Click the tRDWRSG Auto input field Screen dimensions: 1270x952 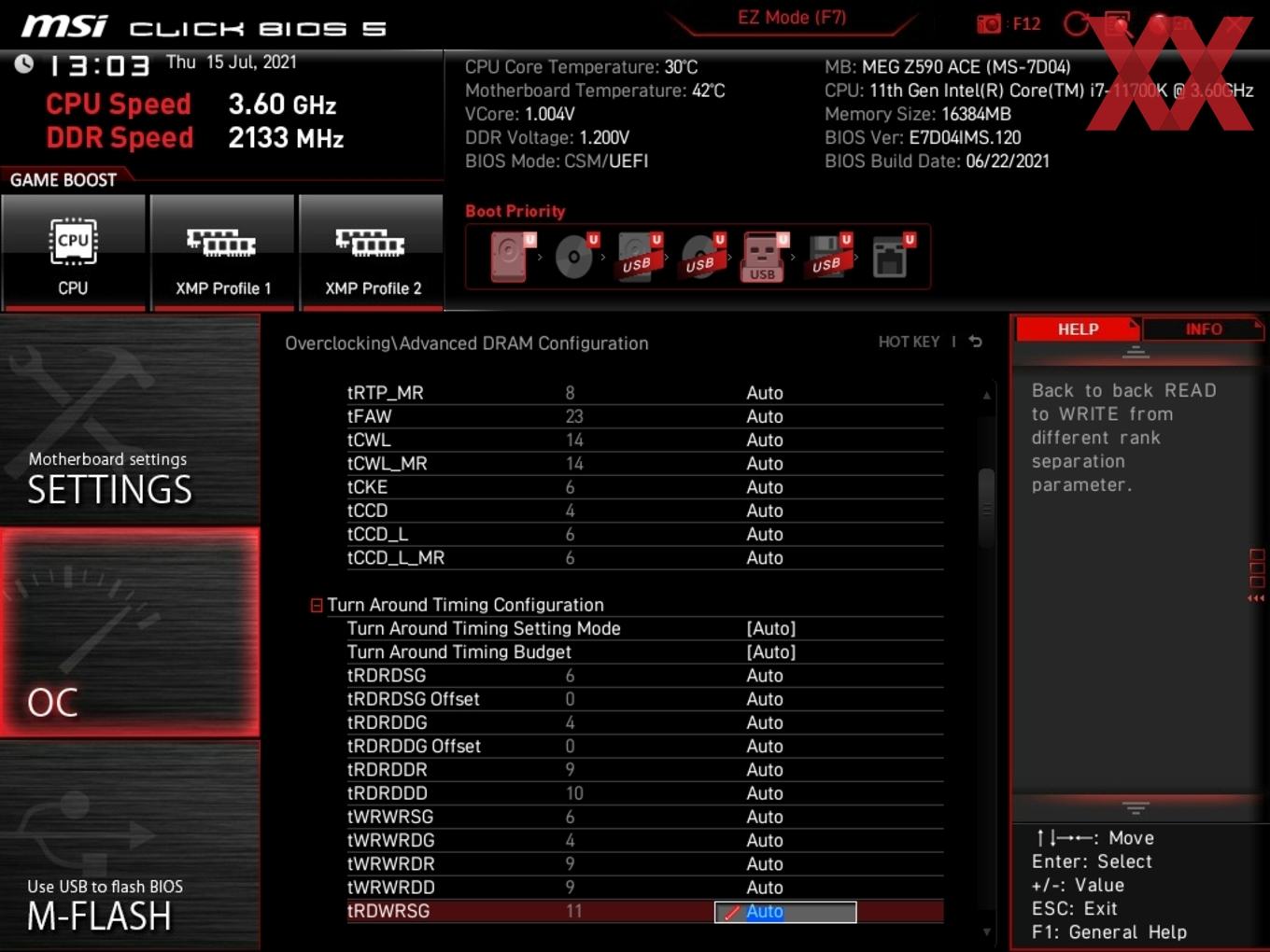point(785,912)
